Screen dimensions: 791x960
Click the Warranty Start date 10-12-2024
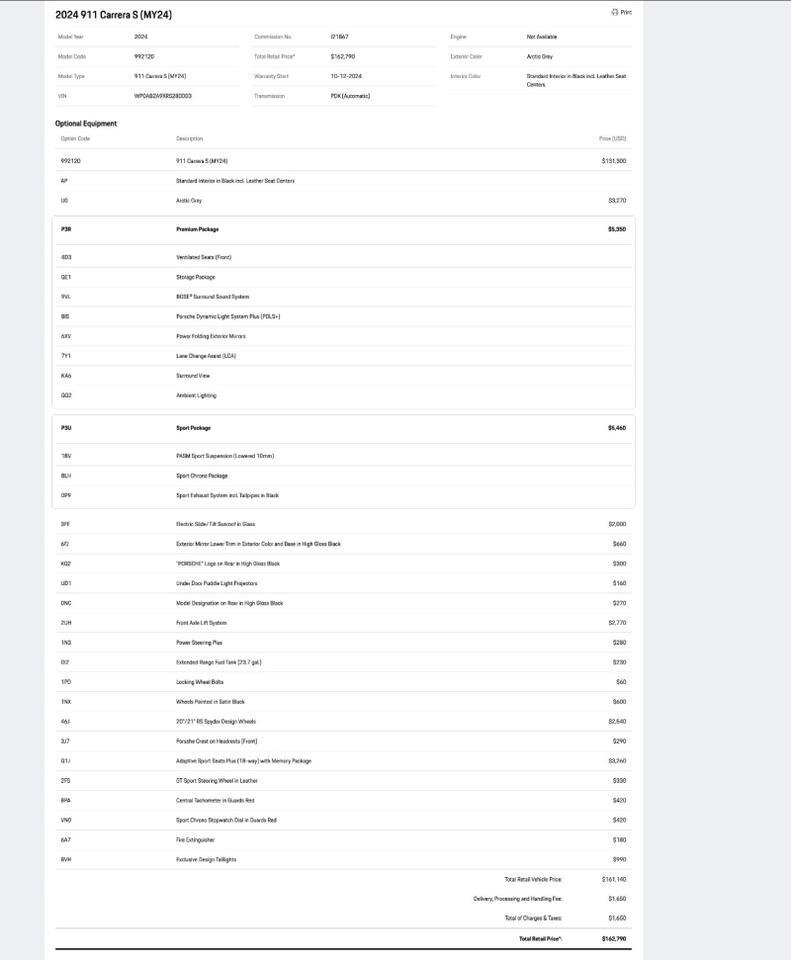tap(346, 76)
